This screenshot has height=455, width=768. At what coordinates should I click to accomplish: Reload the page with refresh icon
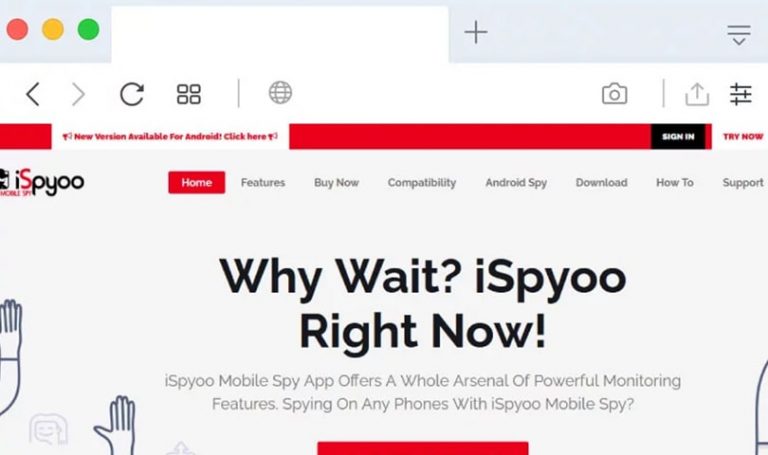[132, 94]
